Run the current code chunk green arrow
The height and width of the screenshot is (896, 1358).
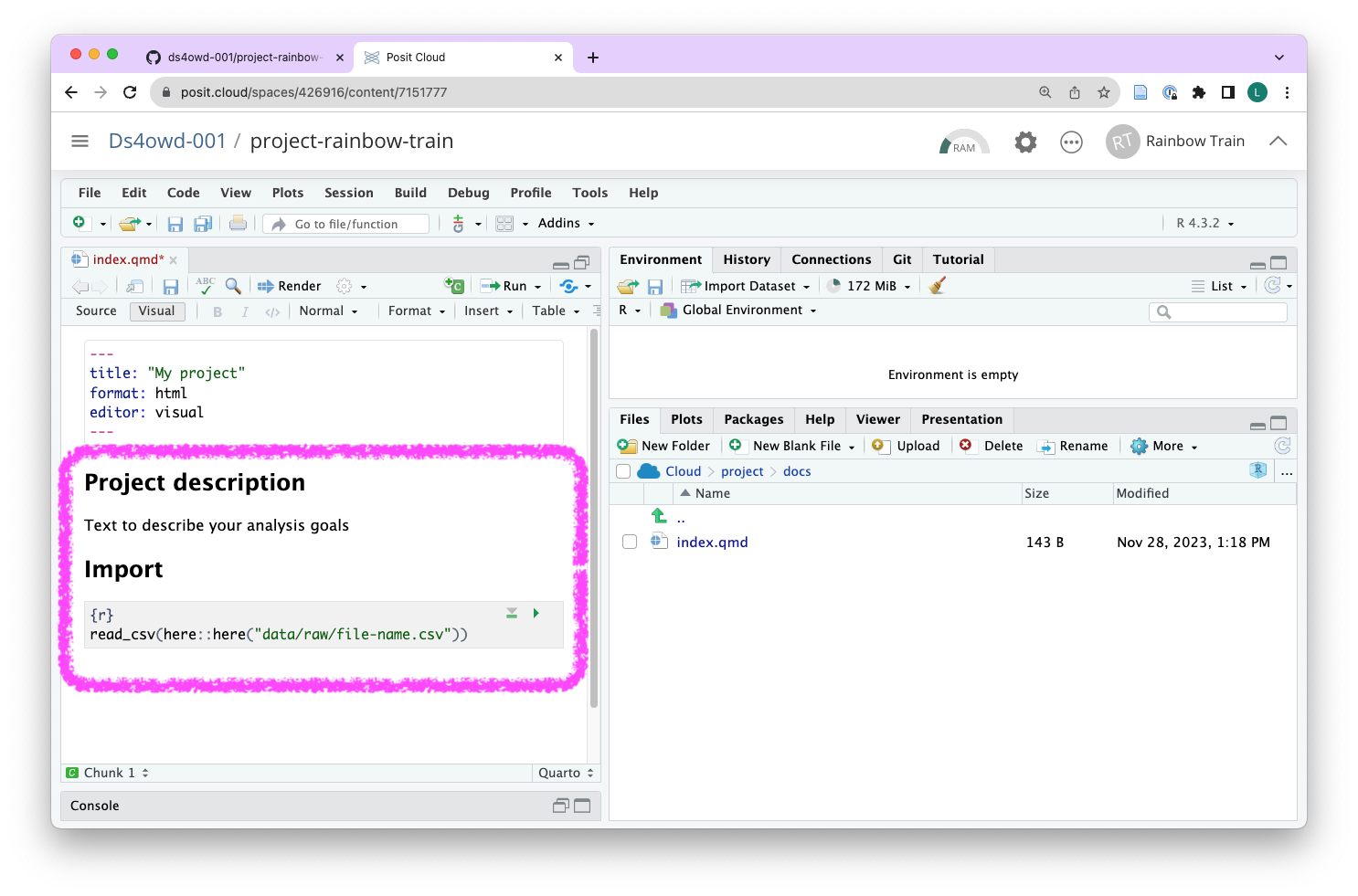click(536, 613)
